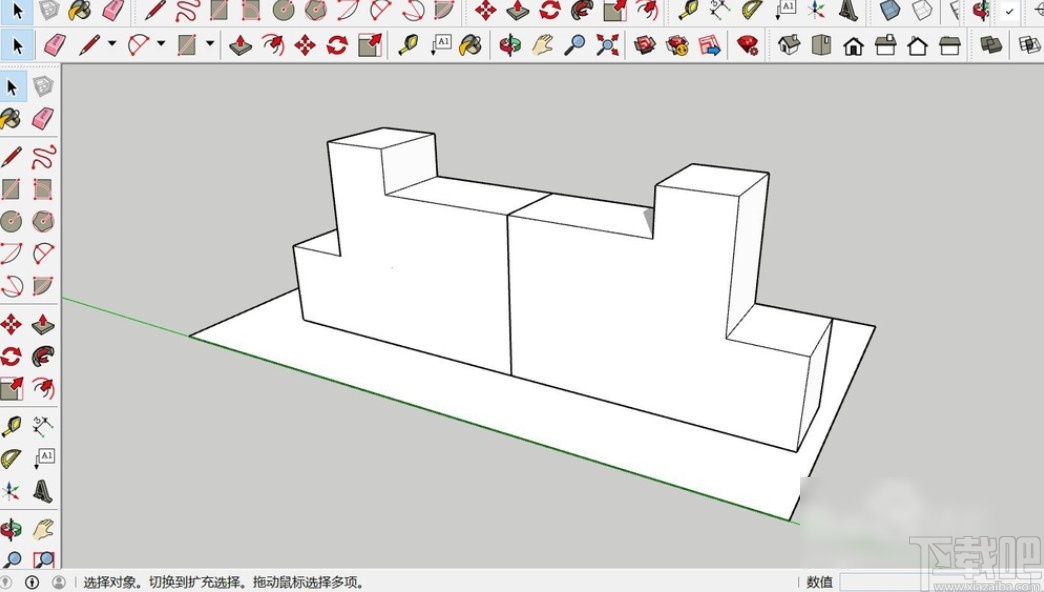
Task: Activate the Push/Pull tool
Action: (240, 45)
